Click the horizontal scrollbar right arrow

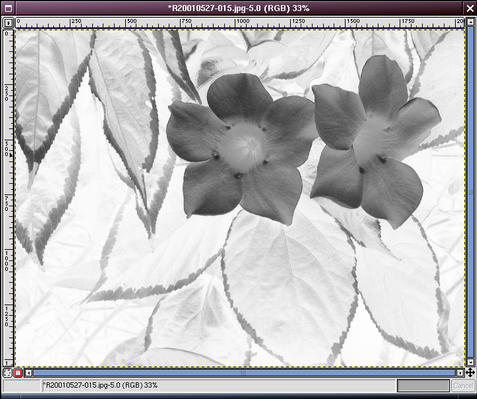(x=460, y=373)
